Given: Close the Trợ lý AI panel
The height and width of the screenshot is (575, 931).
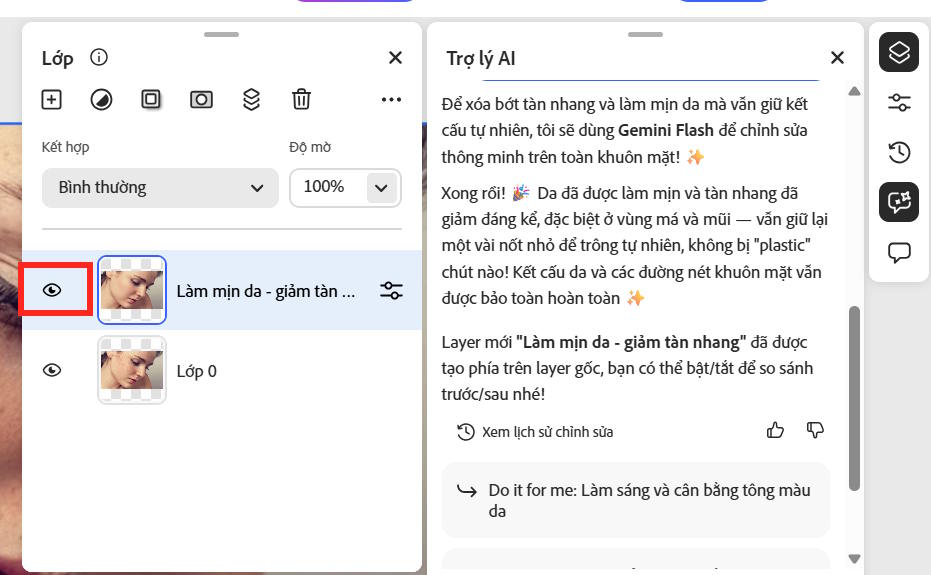Looking at the screenshot, I should [837, 58].
